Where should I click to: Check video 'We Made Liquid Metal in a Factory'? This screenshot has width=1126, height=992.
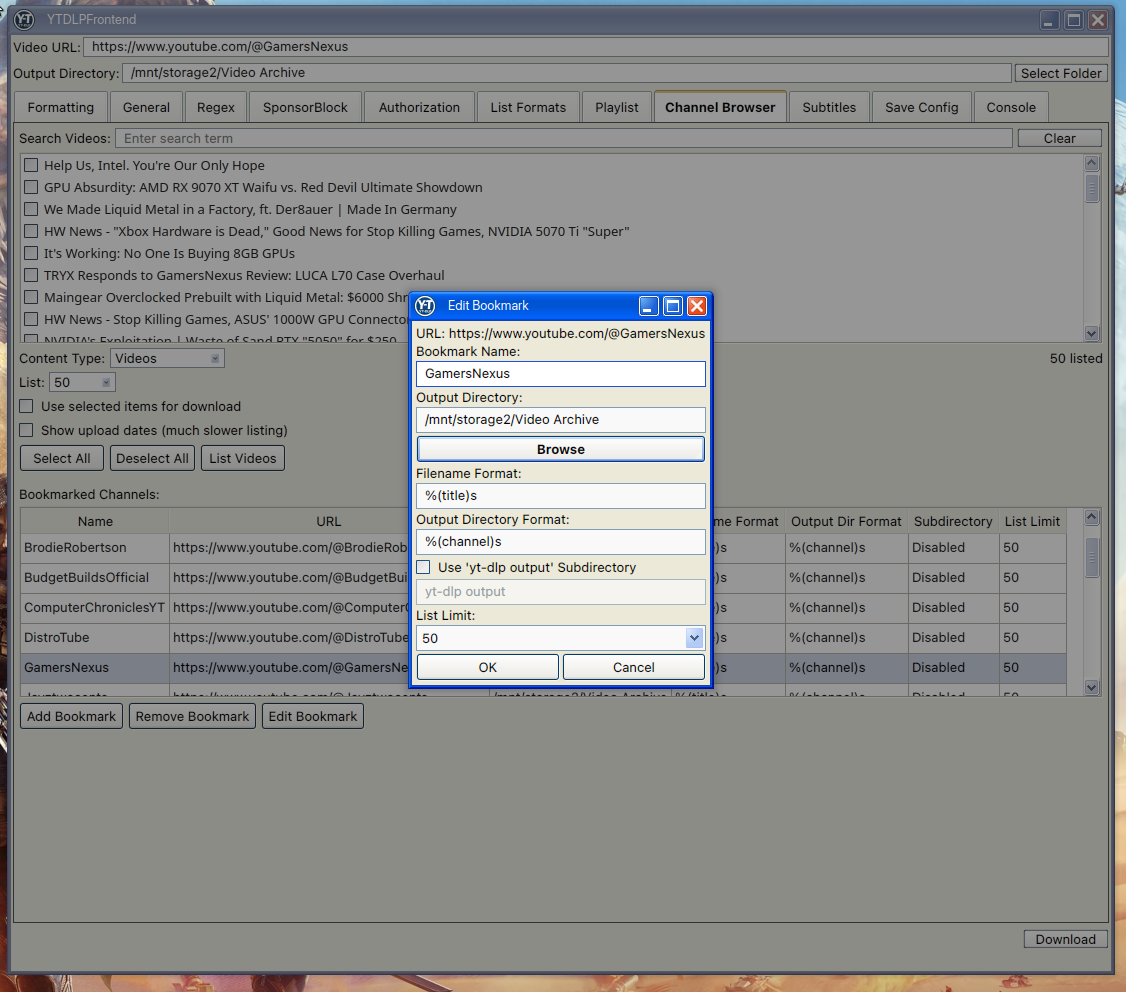(31, 210)
